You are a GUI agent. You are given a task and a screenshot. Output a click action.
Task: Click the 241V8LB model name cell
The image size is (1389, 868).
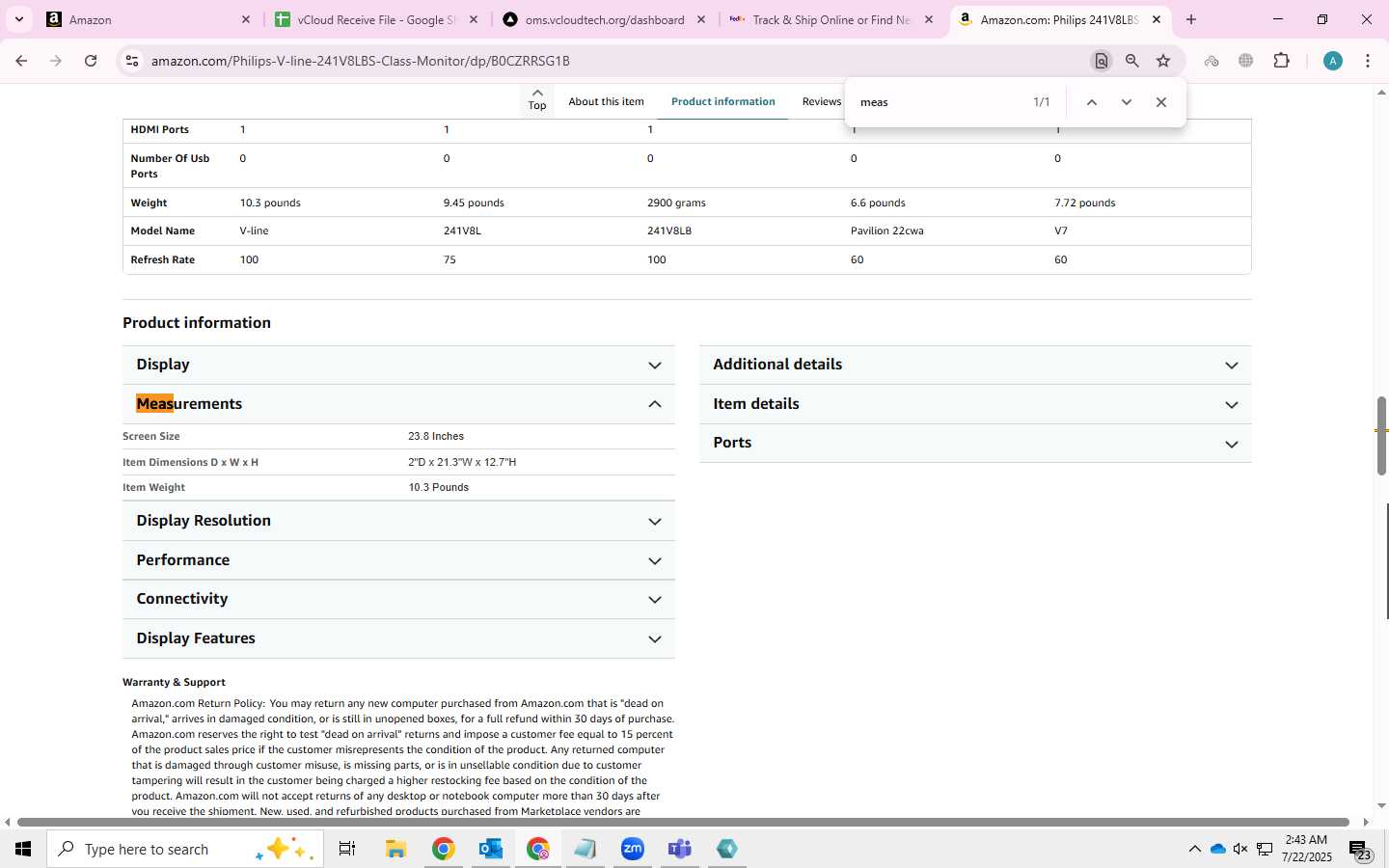pos(669,231)
